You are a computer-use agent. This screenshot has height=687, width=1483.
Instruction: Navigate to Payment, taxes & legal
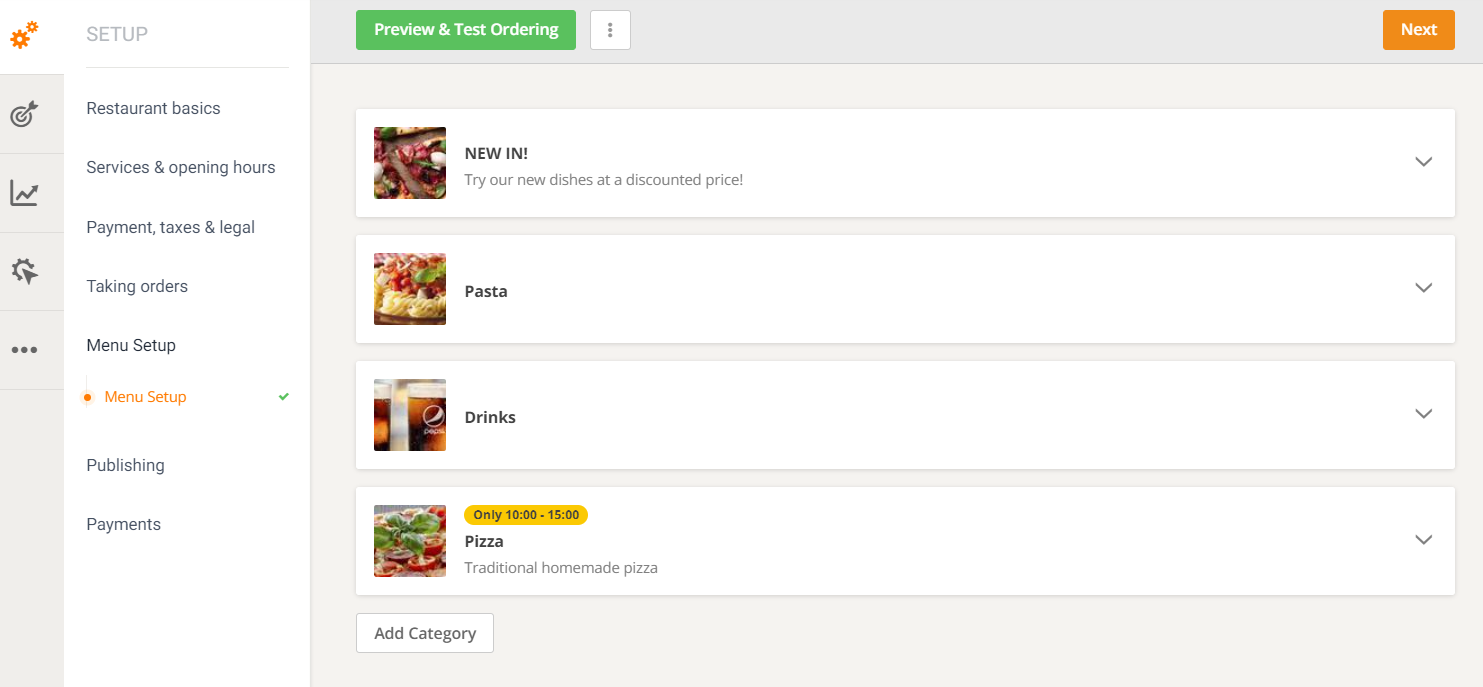170,227
